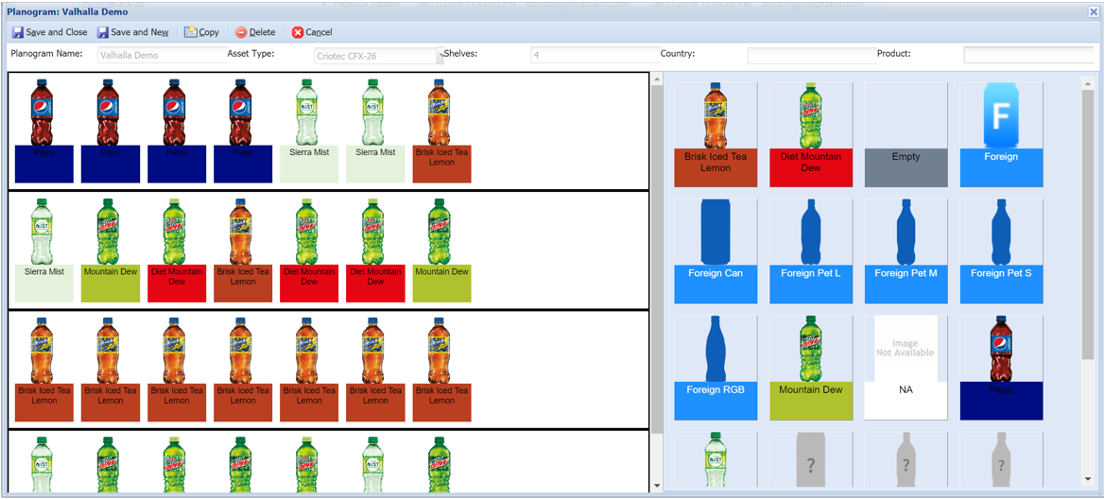
Task: Choose the Foreign Pet L bottle tile
Action: click(x=810, y=251)
